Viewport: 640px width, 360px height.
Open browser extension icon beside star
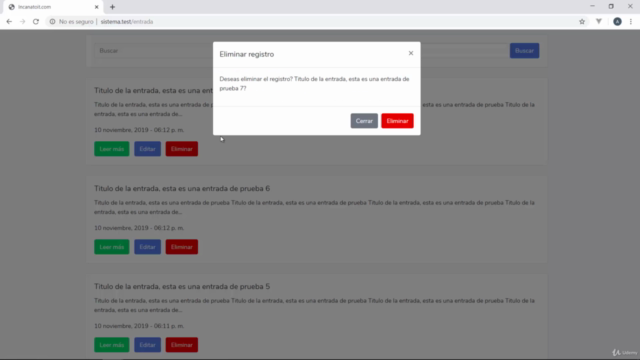click(x=599, y=22)
